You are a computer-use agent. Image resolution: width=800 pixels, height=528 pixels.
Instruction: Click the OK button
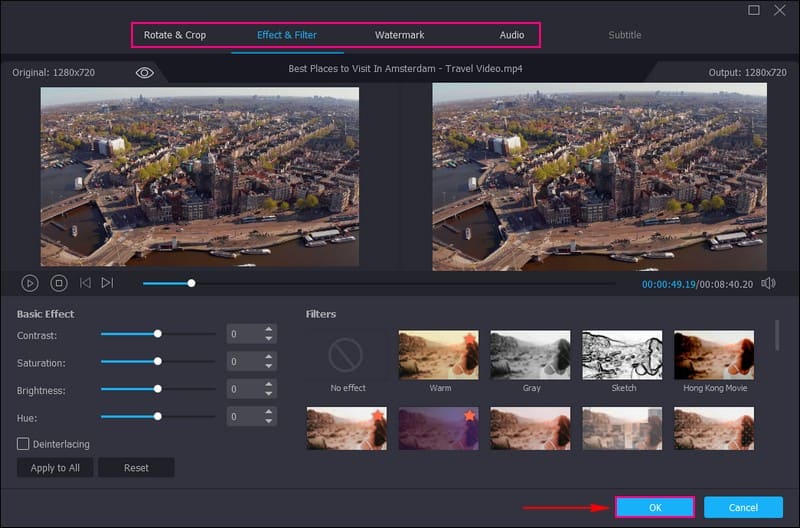coord(654,507)
